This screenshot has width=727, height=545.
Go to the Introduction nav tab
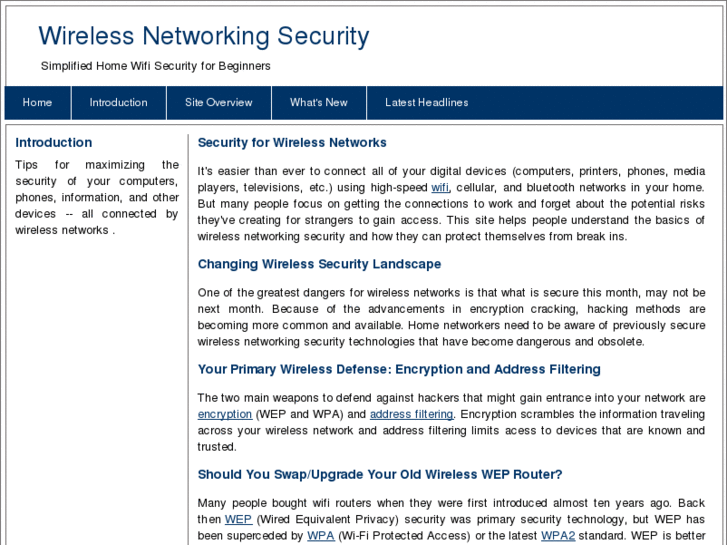click(x=118, y=103)
